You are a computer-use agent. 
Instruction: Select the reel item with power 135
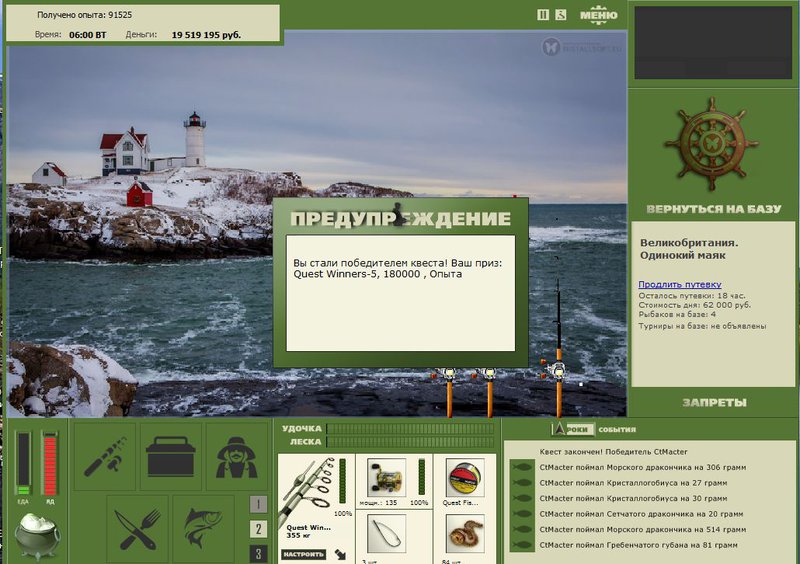tap(387, 478)
